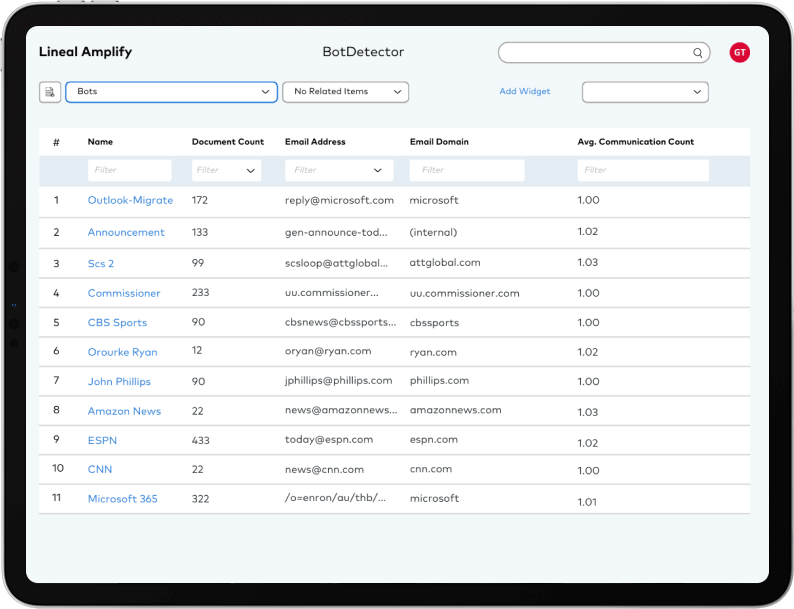Click the search magnifier icon
This screenshot has height=609, width=794.
pyautogui.click(x=698, y=53)
